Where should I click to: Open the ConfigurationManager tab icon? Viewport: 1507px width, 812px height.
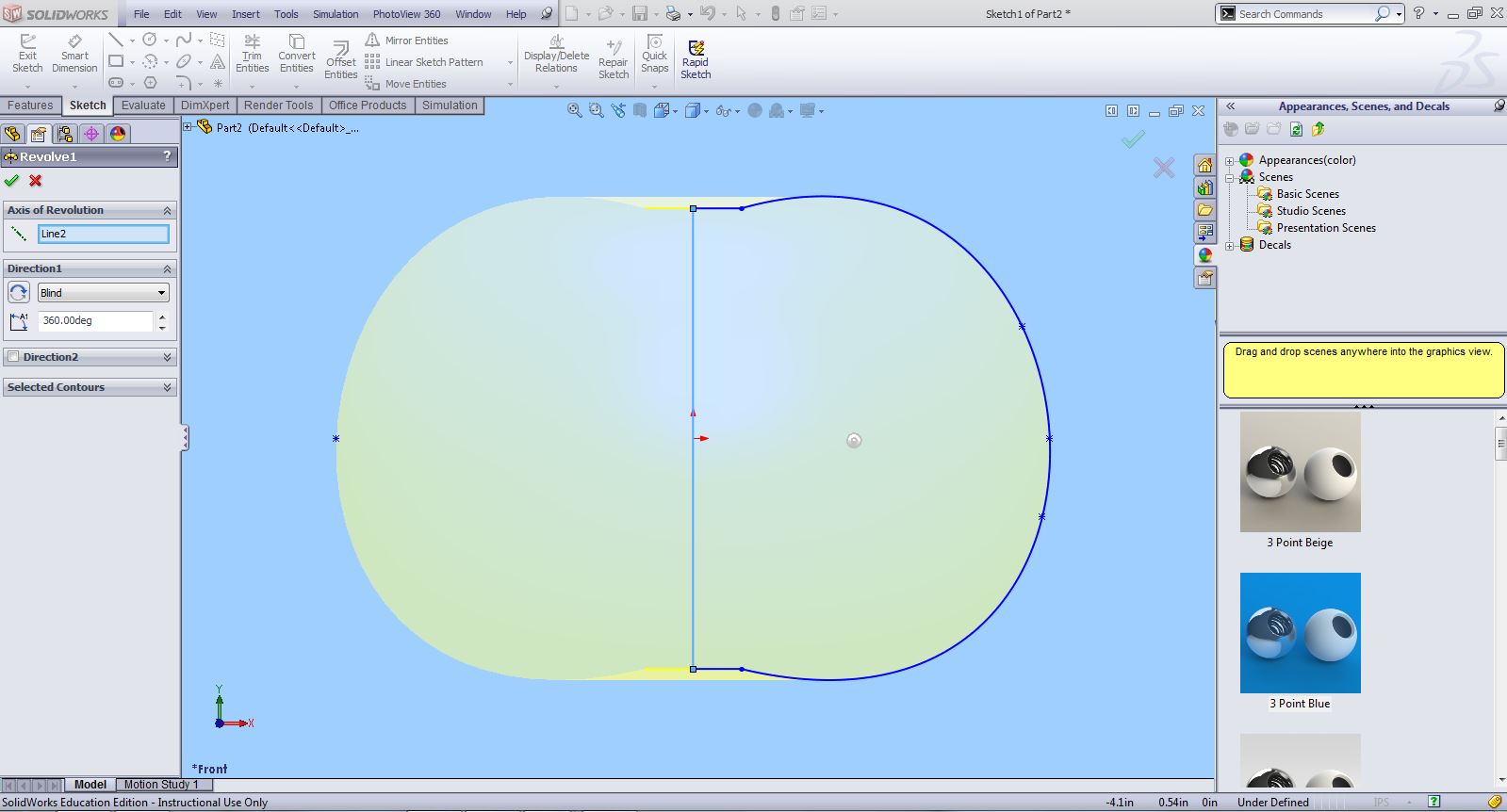[64, 134]
